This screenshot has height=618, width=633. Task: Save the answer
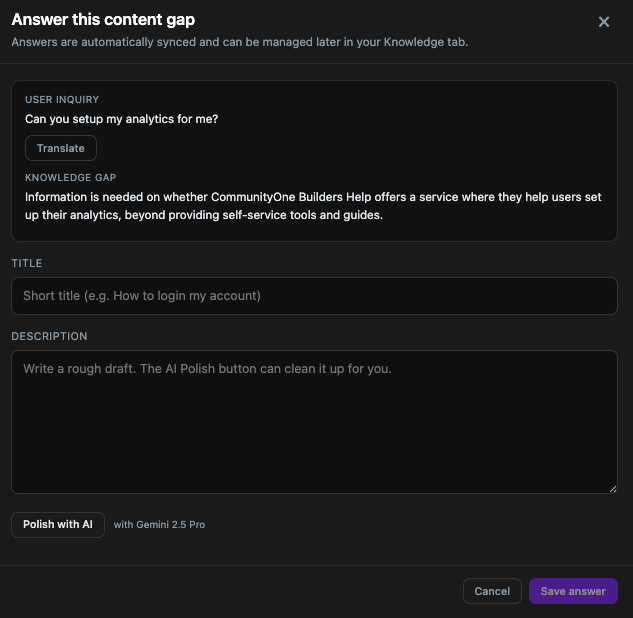pos(573,591)
